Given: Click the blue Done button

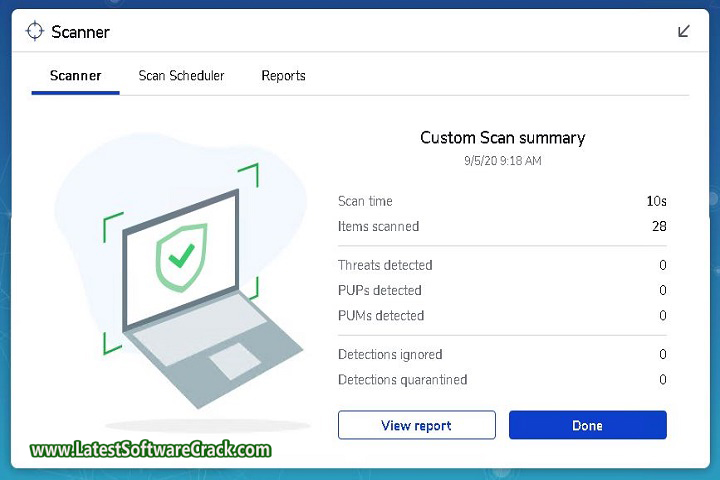Looking at the screenshot, I should coord(587,425).
